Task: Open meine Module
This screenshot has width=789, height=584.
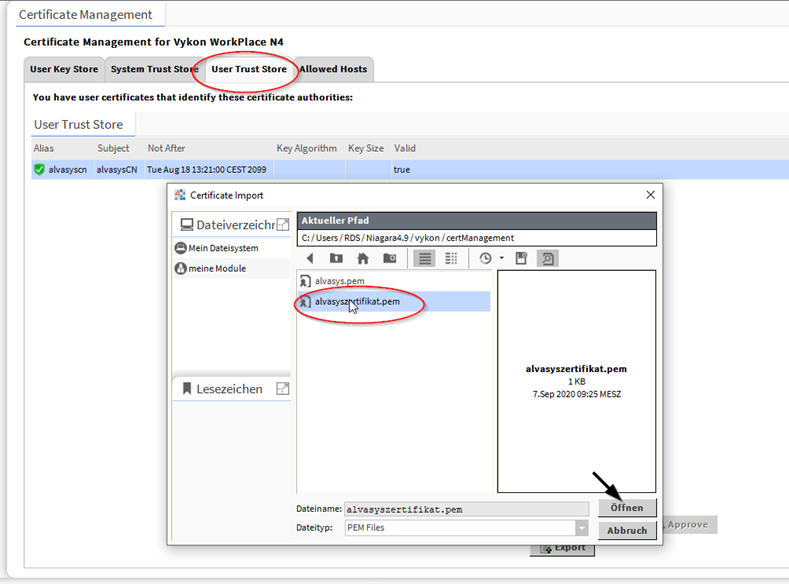Action: tap(217, 268)
